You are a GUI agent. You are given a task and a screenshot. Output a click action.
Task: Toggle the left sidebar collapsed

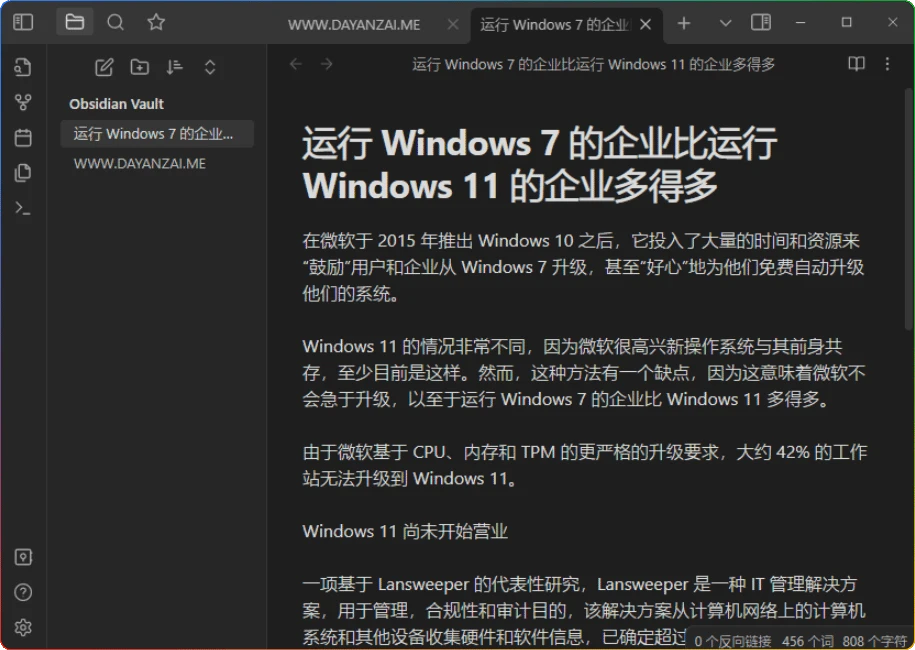point(23,21)
